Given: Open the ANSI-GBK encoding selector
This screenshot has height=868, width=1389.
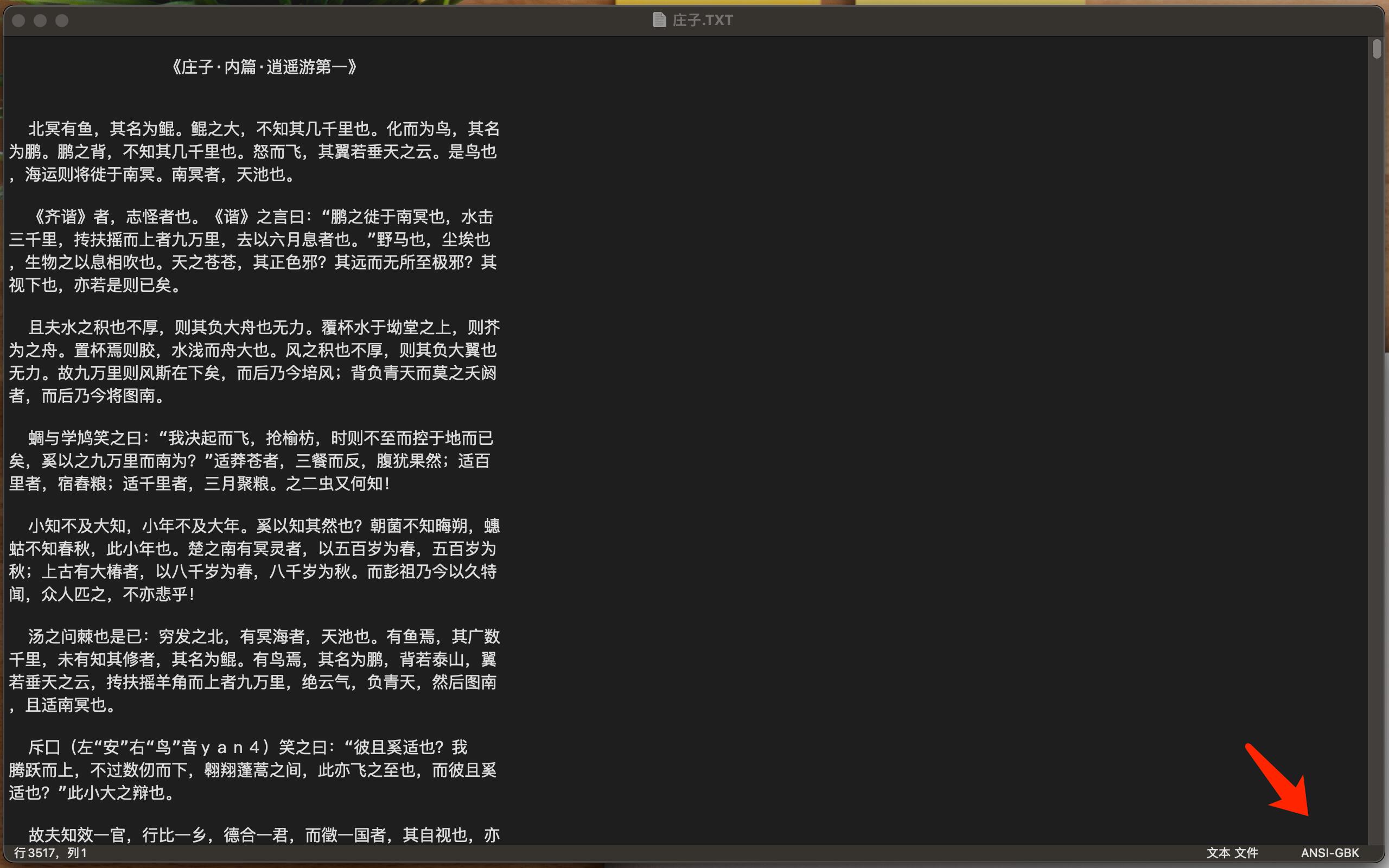Looking at the screenshot, I should 1329,853.
